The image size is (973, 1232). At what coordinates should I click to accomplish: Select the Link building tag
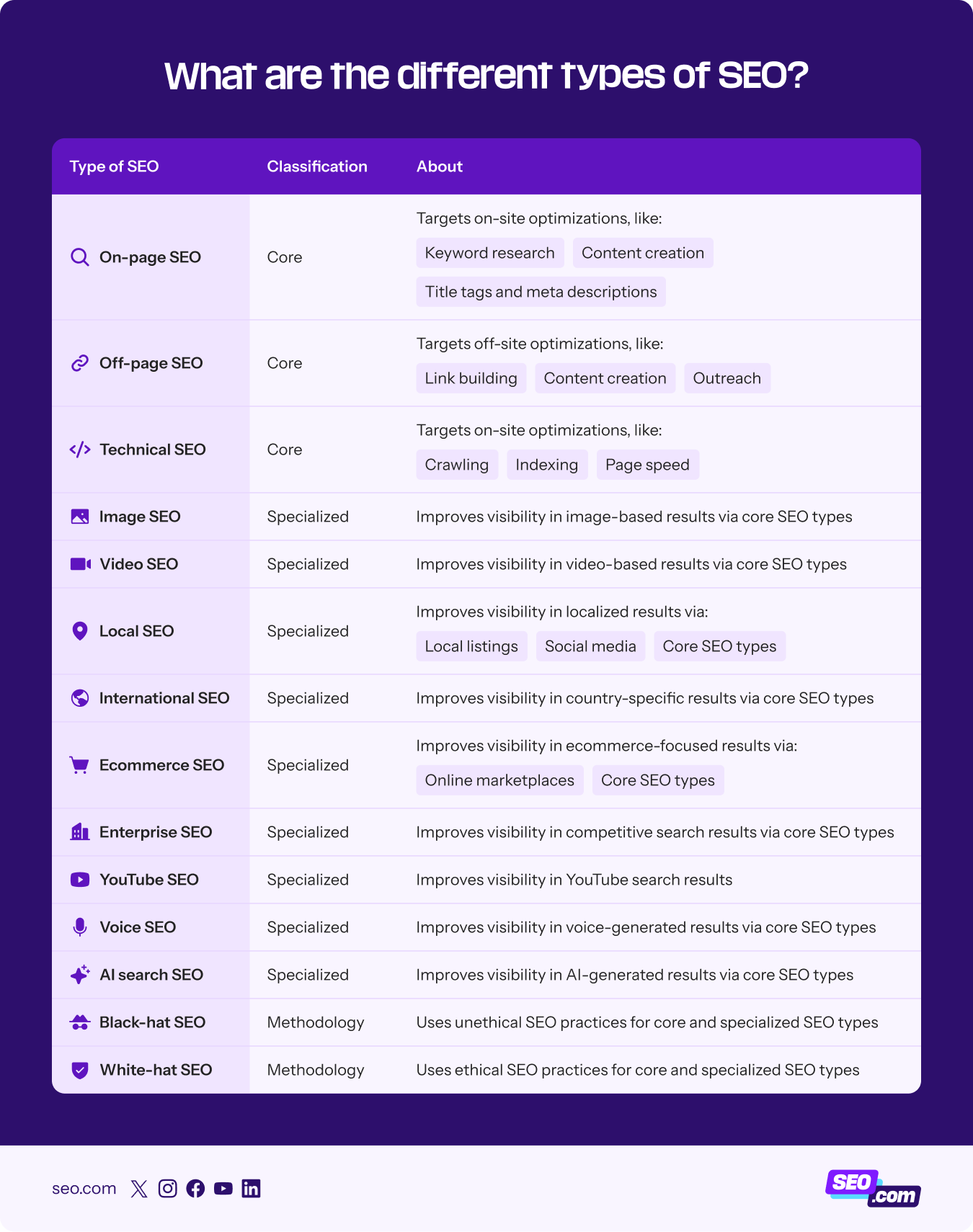(x=471, y=378)
